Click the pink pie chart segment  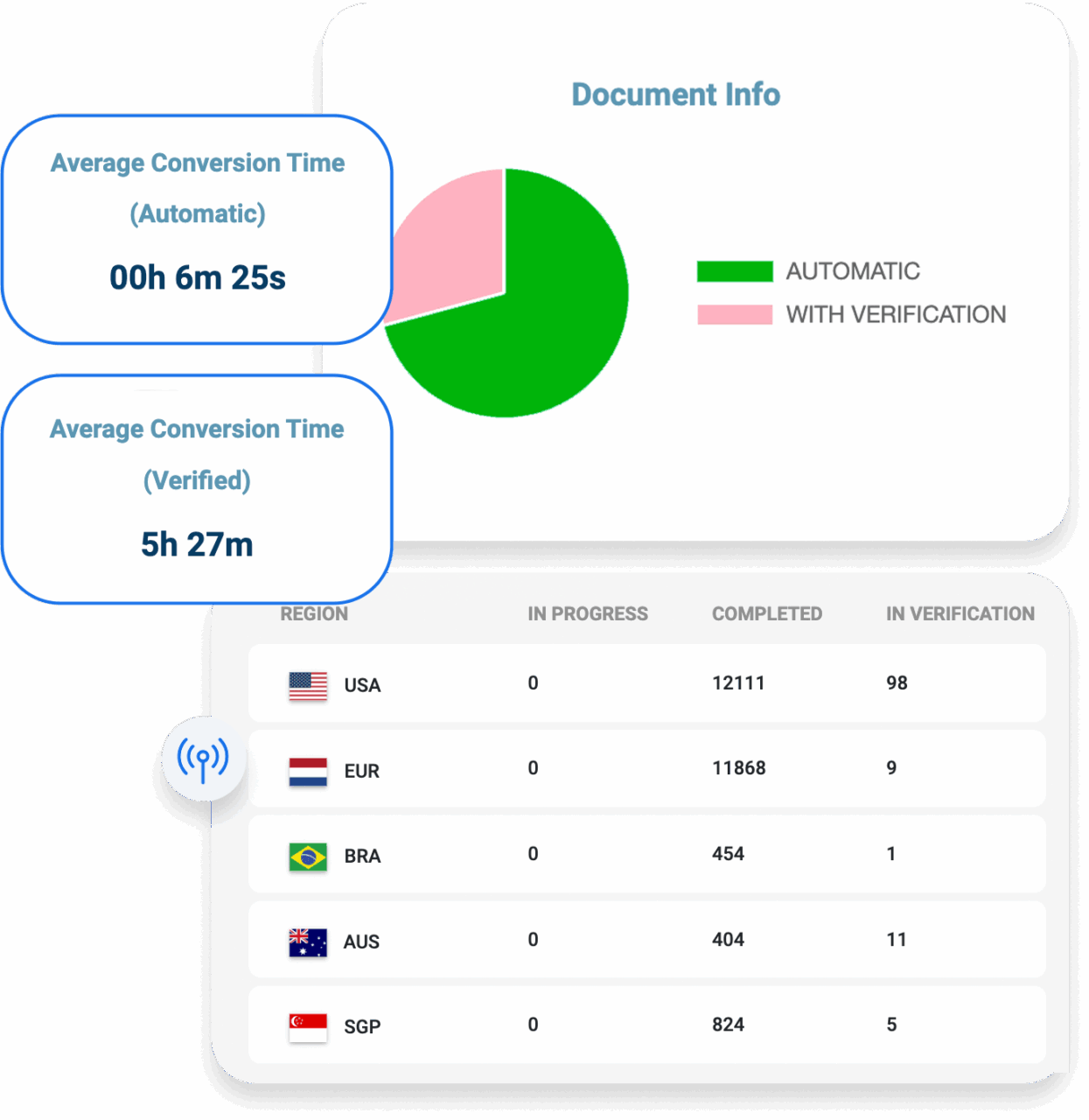tap(446, 245)
